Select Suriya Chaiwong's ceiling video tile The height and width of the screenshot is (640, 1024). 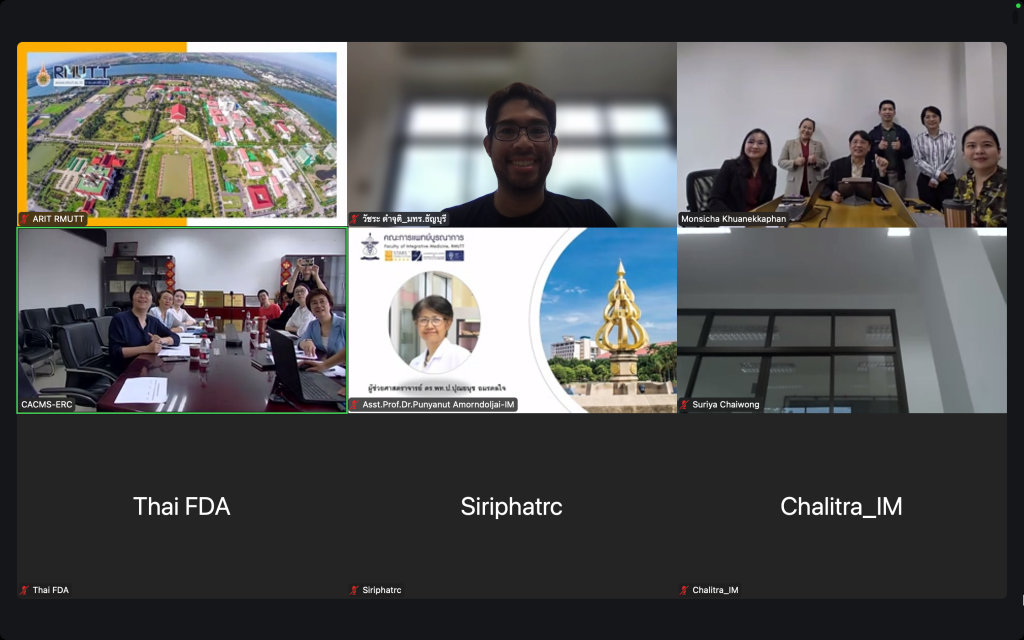click(x=841, y=320)
